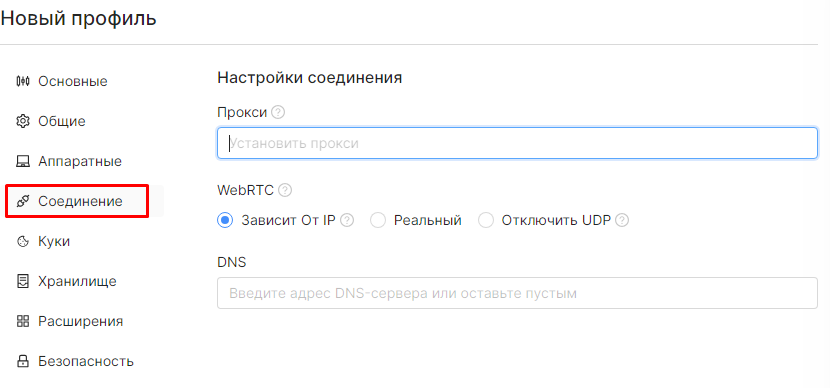
Task: Switch to the Общие tab
Action: (x=61, y=122)
